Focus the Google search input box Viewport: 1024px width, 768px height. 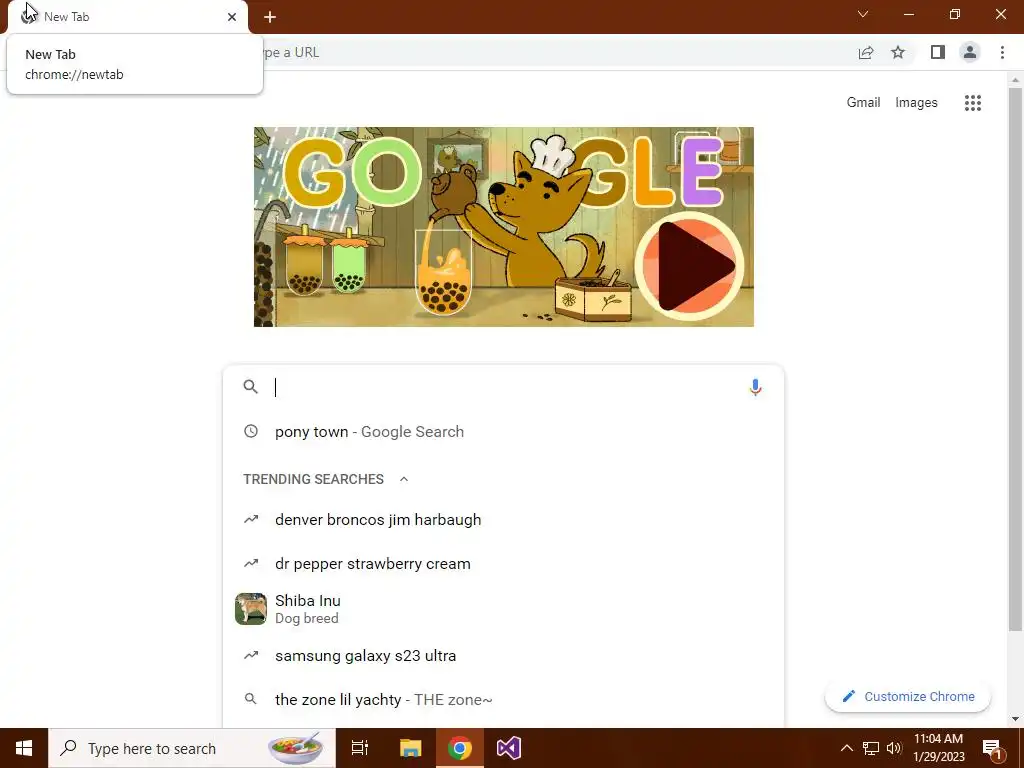[x=506, y=387]
